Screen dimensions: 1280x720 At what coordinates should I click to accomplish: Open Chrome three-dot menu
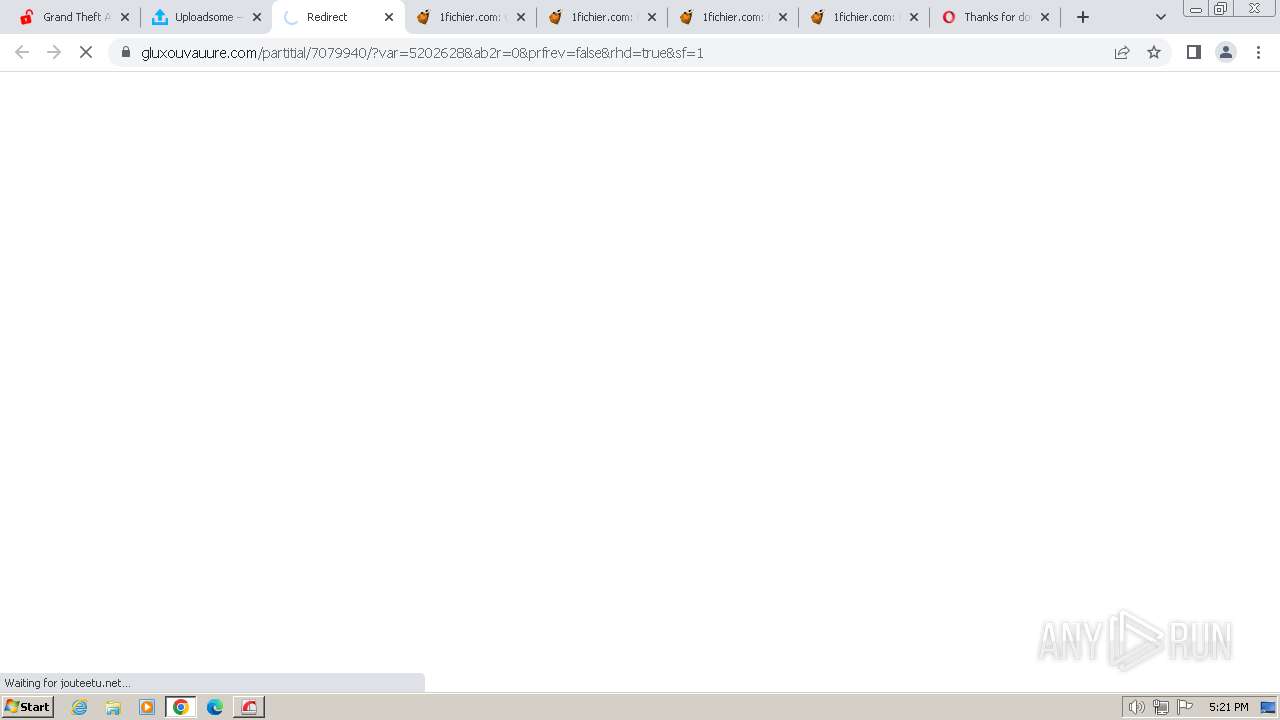[x=1258, y=52]
